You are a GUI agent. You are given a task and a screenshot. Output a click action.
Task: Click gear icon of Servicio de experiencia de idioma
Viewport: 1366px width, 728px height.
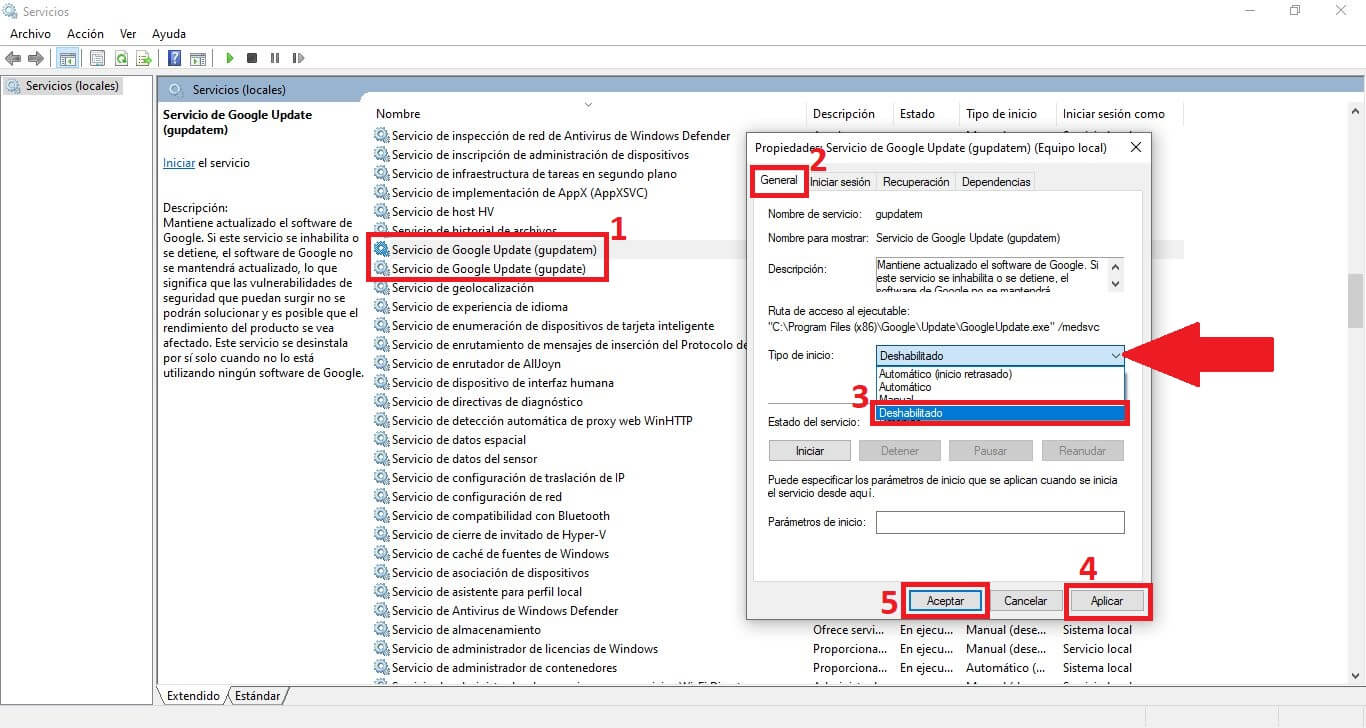381,307
